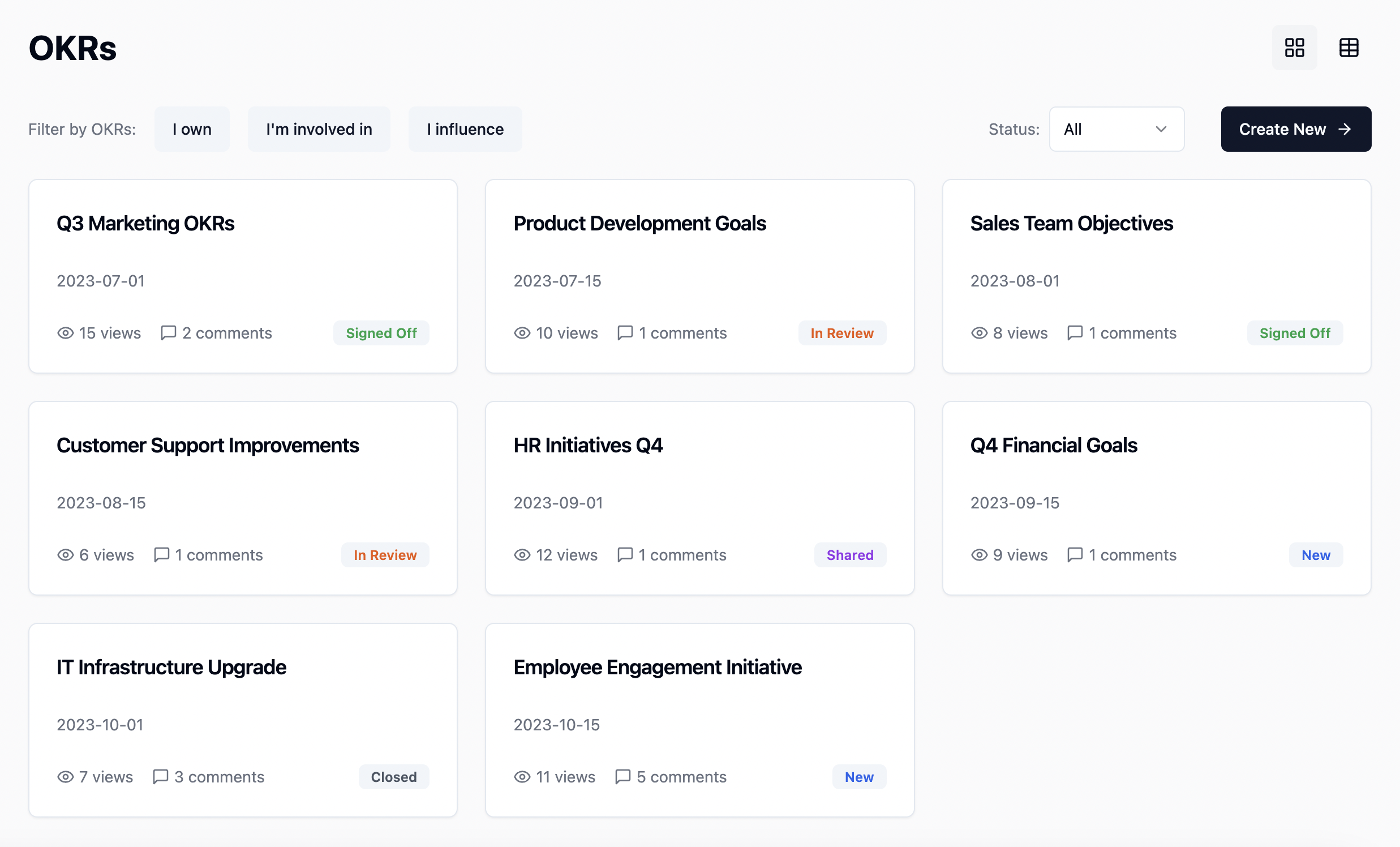1400x847 pixels.
Task: Click Signed Off badge on Sales Team Objectives
Action: [1294, 333]
